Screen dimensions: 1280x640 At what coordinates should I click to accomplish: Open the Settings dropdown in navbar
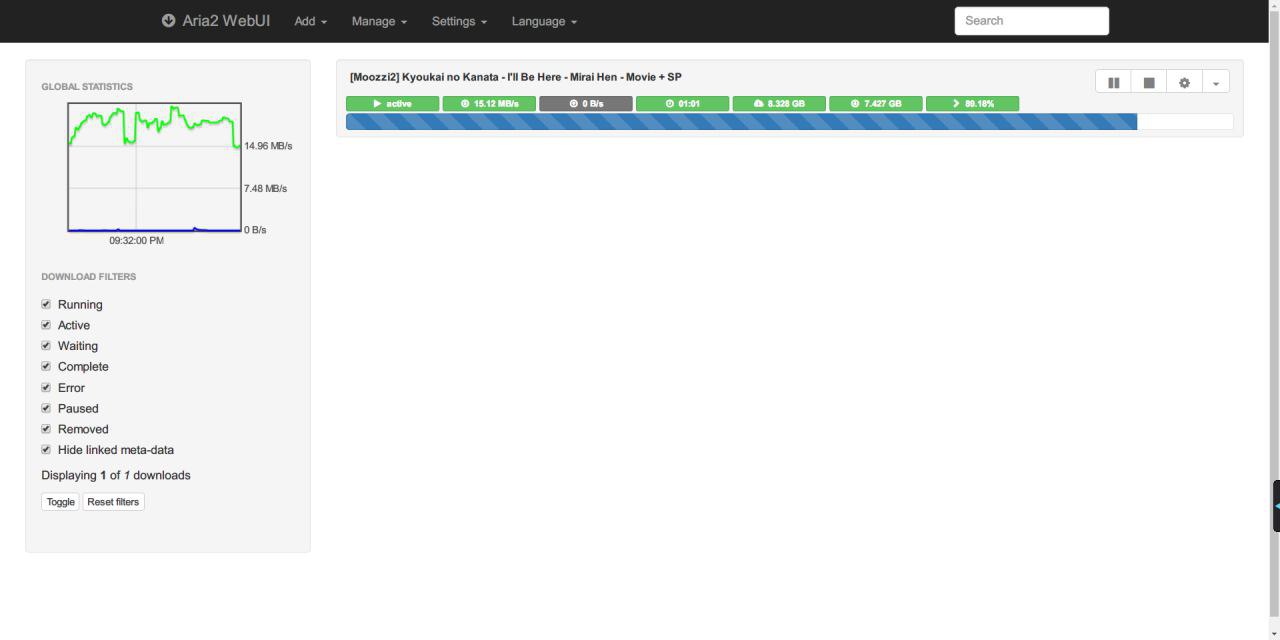459,21
